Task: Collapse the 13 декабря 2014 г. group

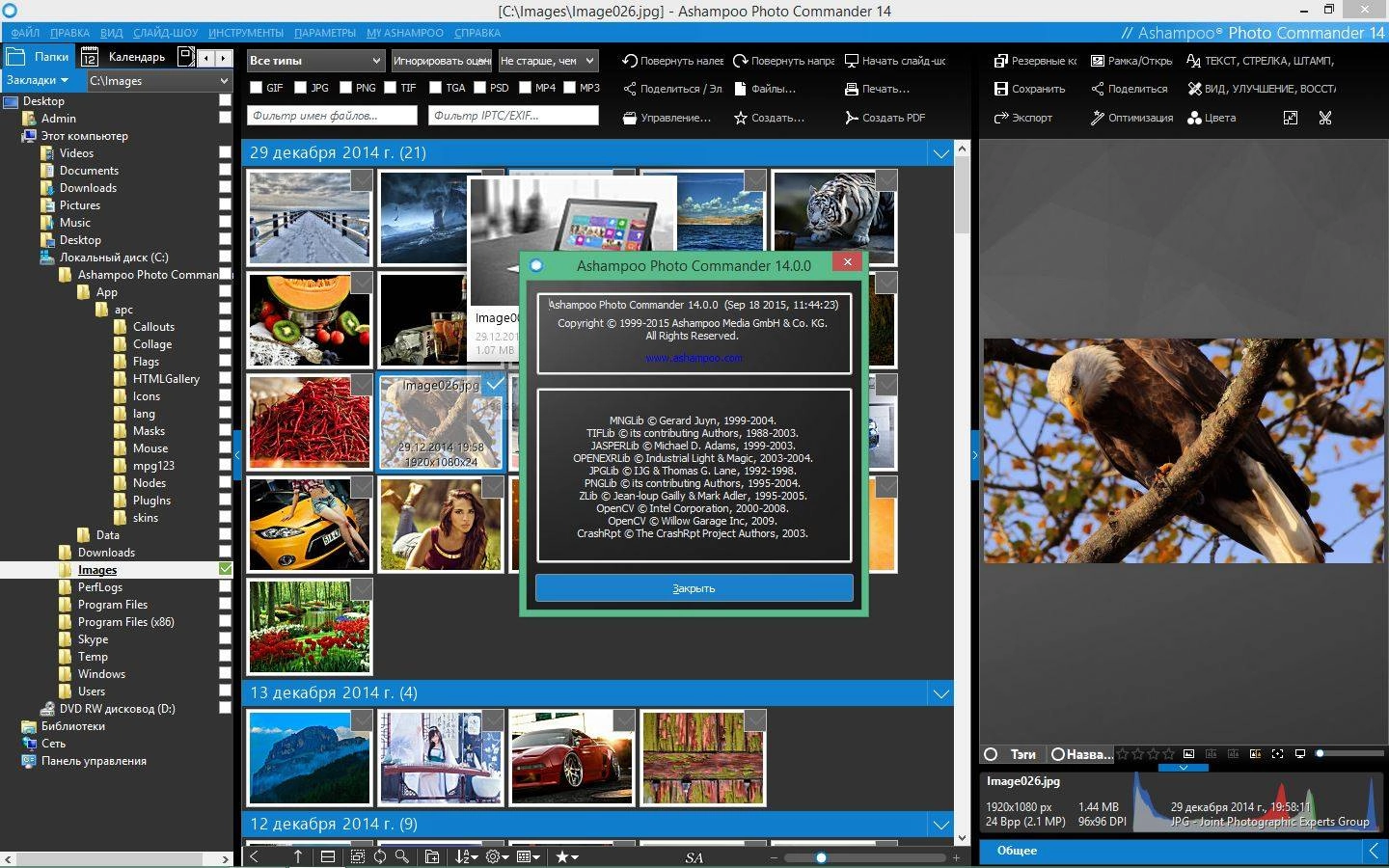Action: pos(940,692)
